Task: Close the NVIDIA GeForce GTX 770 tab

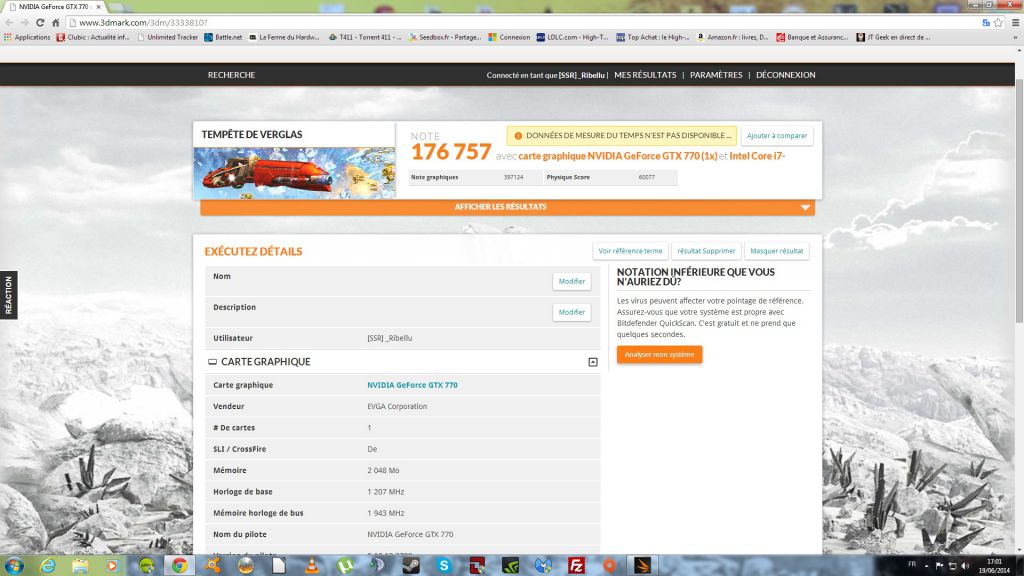Action: [99, 7]
